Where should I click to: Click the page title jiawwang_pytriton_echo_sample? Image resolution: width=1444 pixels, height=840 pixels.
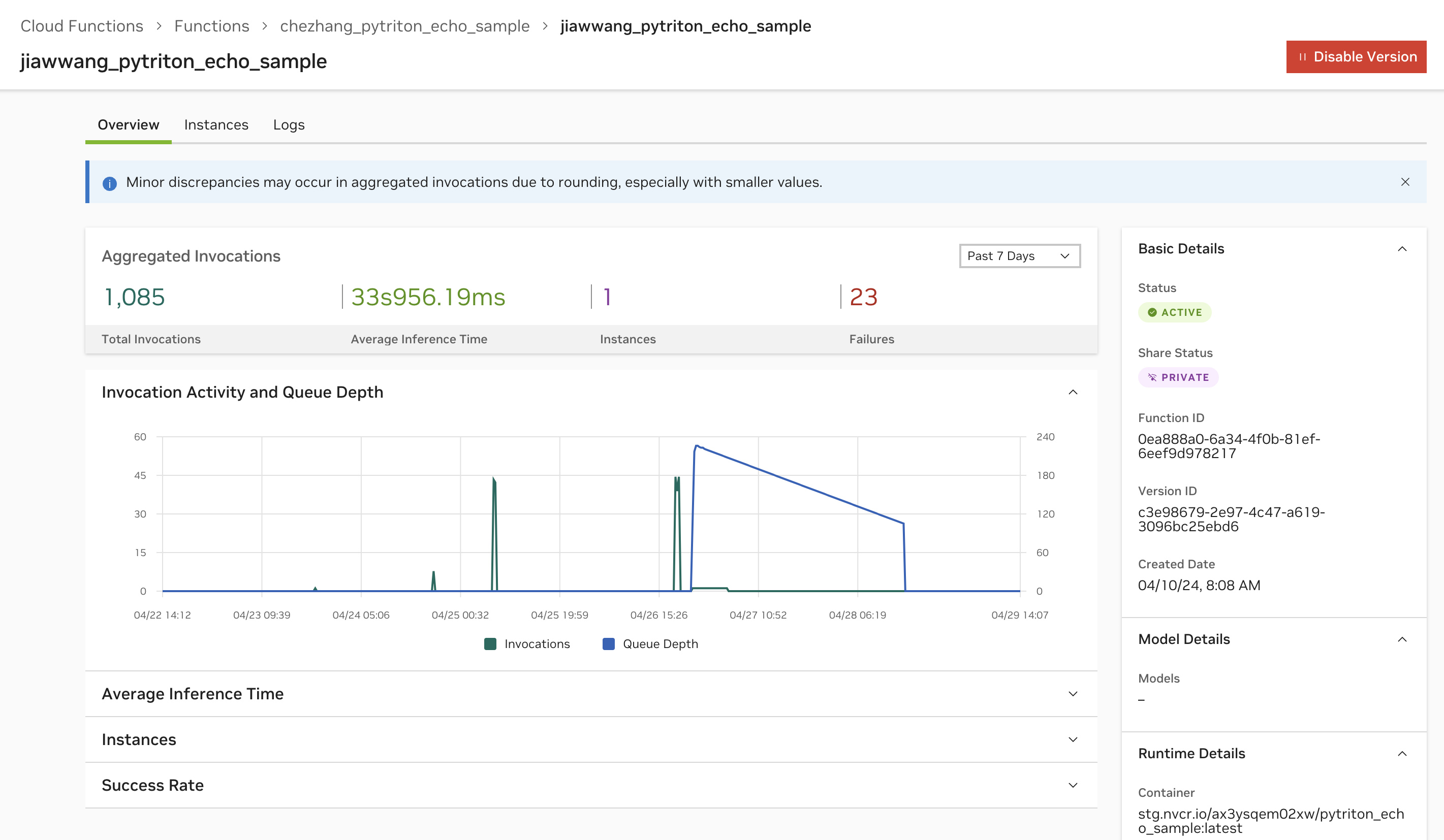click(x=174, y=61)
